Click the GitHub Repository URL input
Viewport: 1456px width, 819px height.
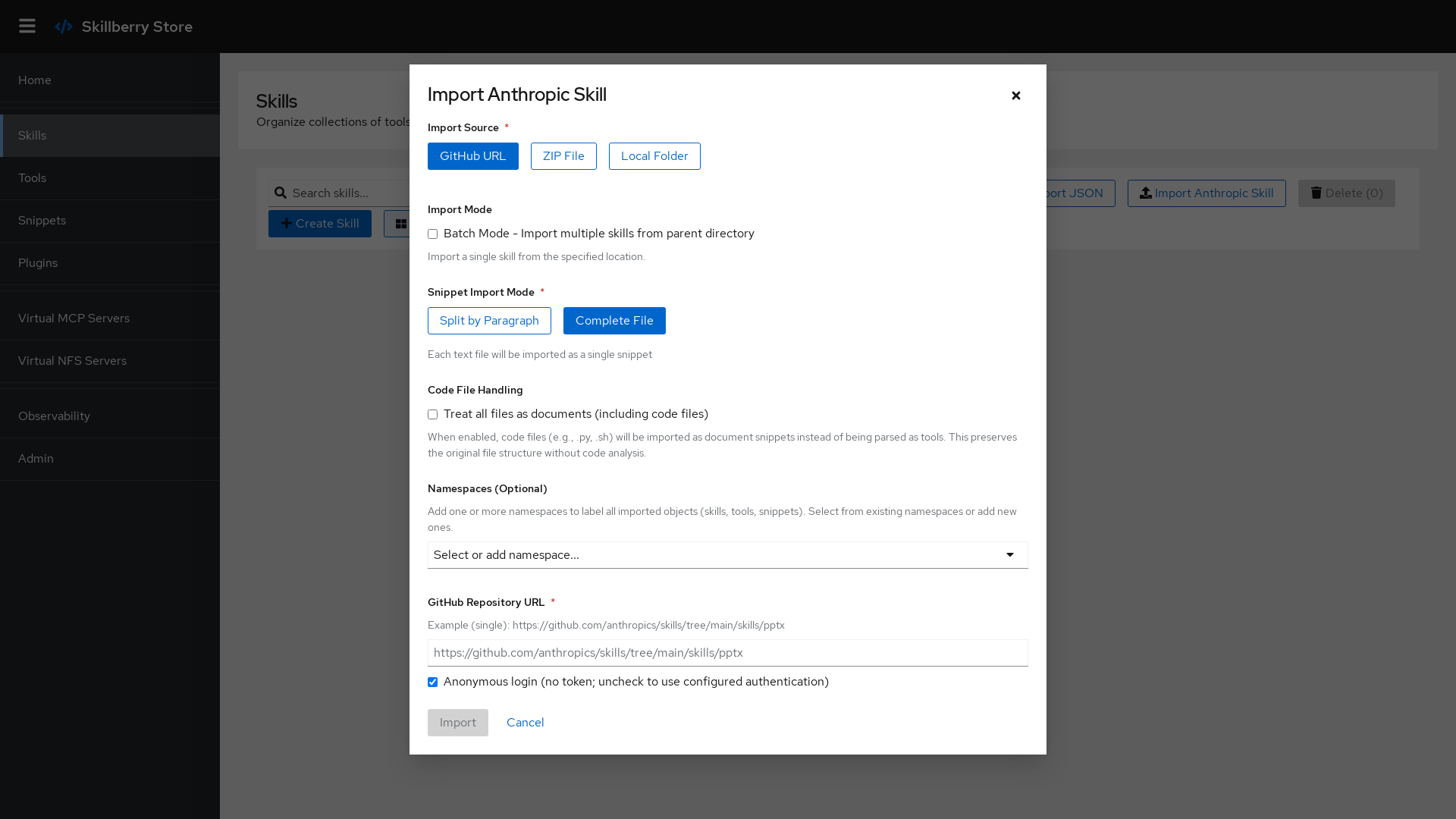(x=728, y=653)
